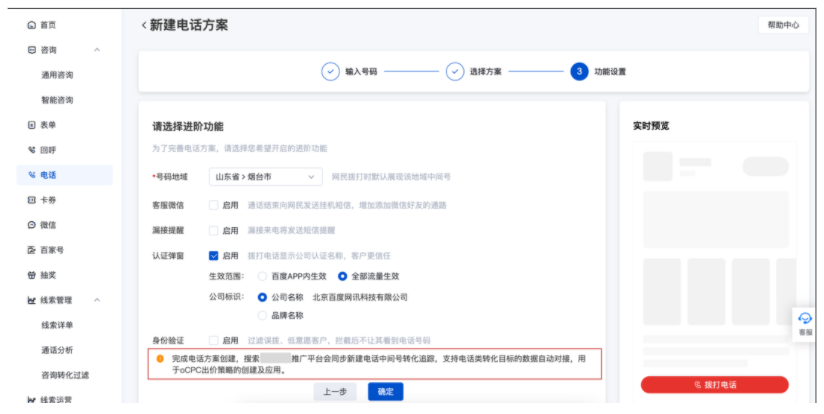Click the 电话 phone icon in sidebar
This screenshot has width=824, height=414.
[32, 175]
